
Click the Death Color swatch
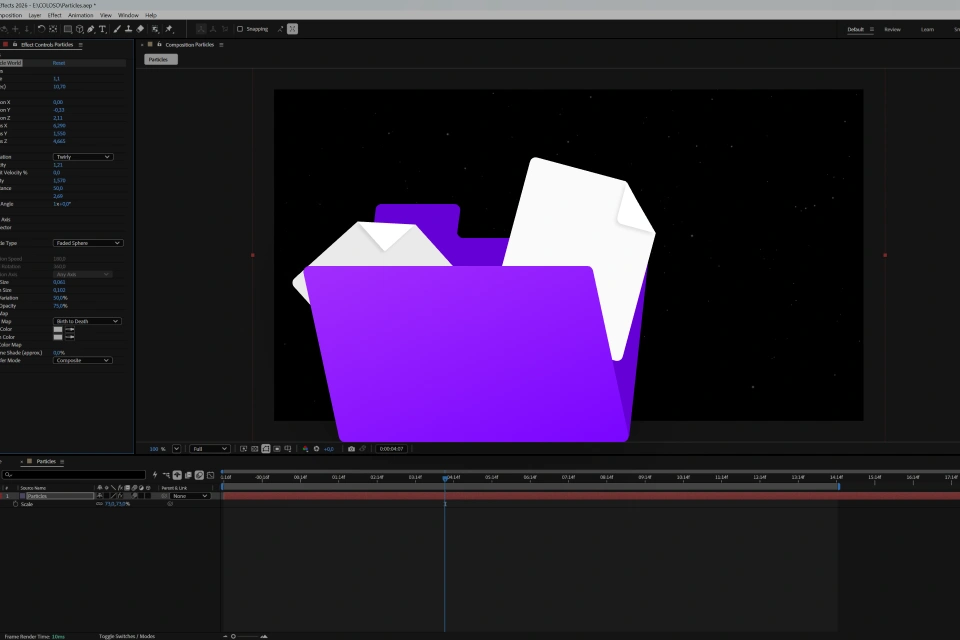pos(58,337)
